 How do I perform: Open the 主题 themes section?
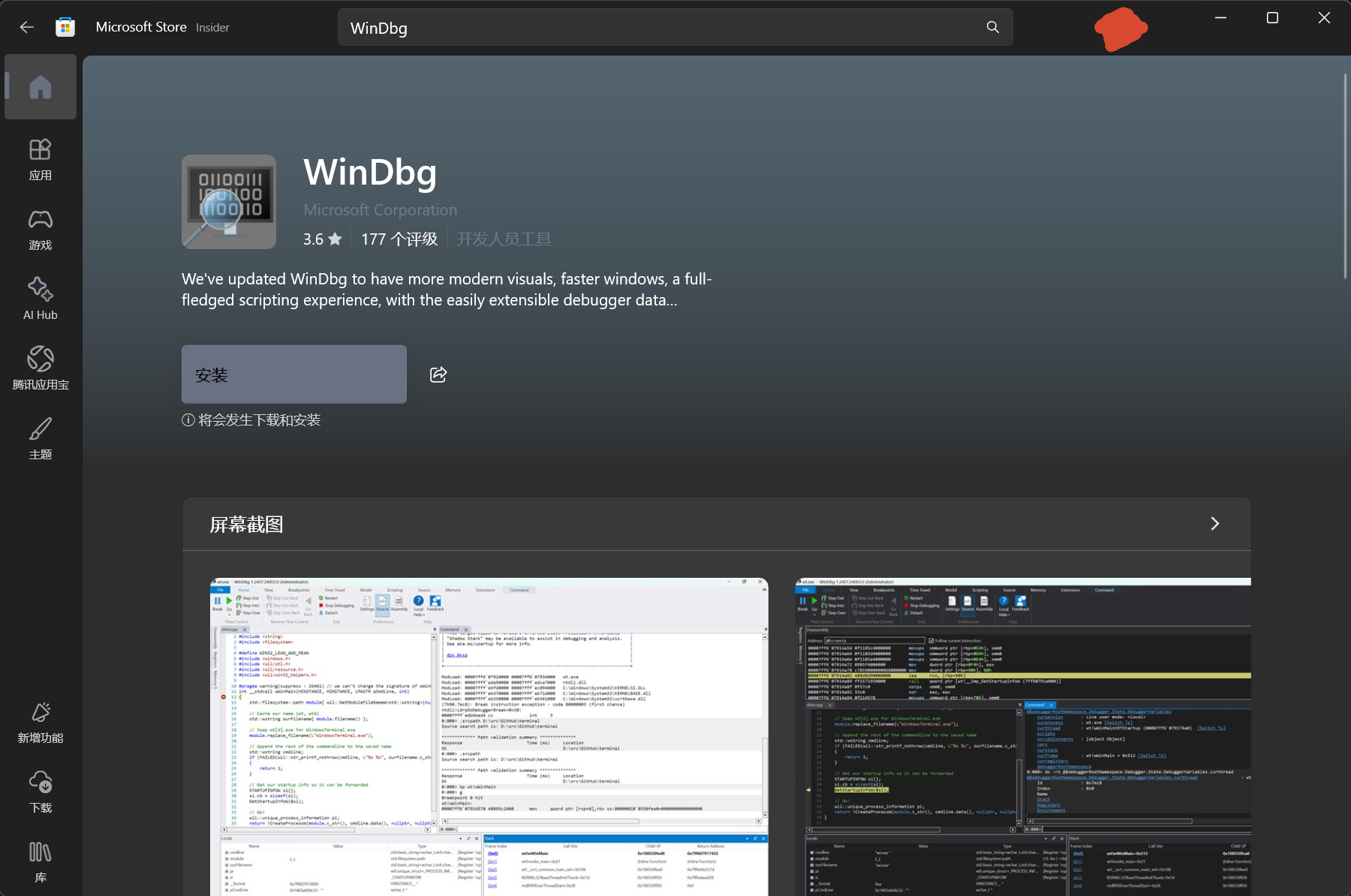click(x=41, y=439)
